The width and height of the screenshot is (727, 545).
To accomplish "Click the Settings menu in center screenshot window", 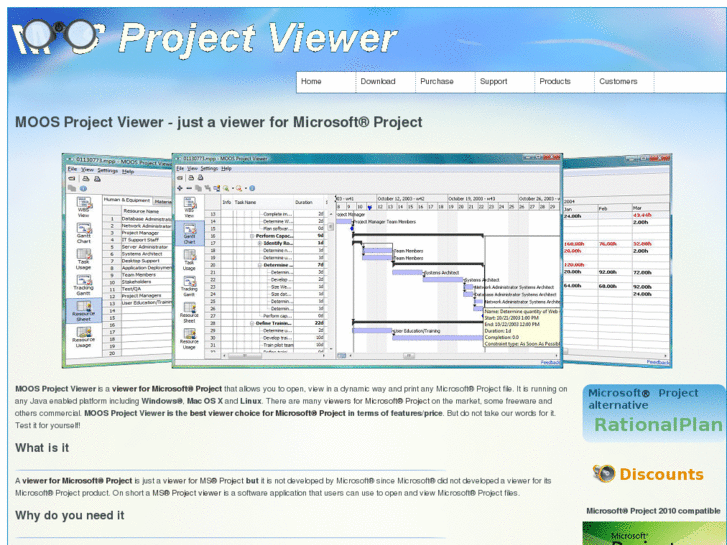I will point(209,168).
